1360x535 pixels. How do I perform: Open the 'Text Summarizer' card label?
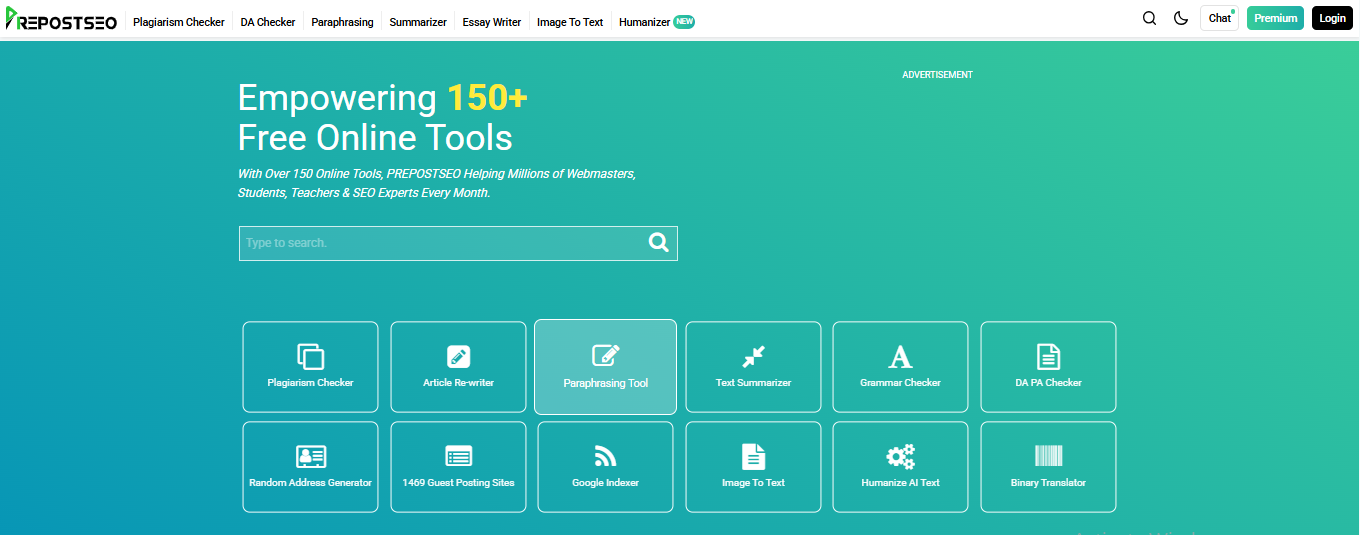tap(753, 383)
